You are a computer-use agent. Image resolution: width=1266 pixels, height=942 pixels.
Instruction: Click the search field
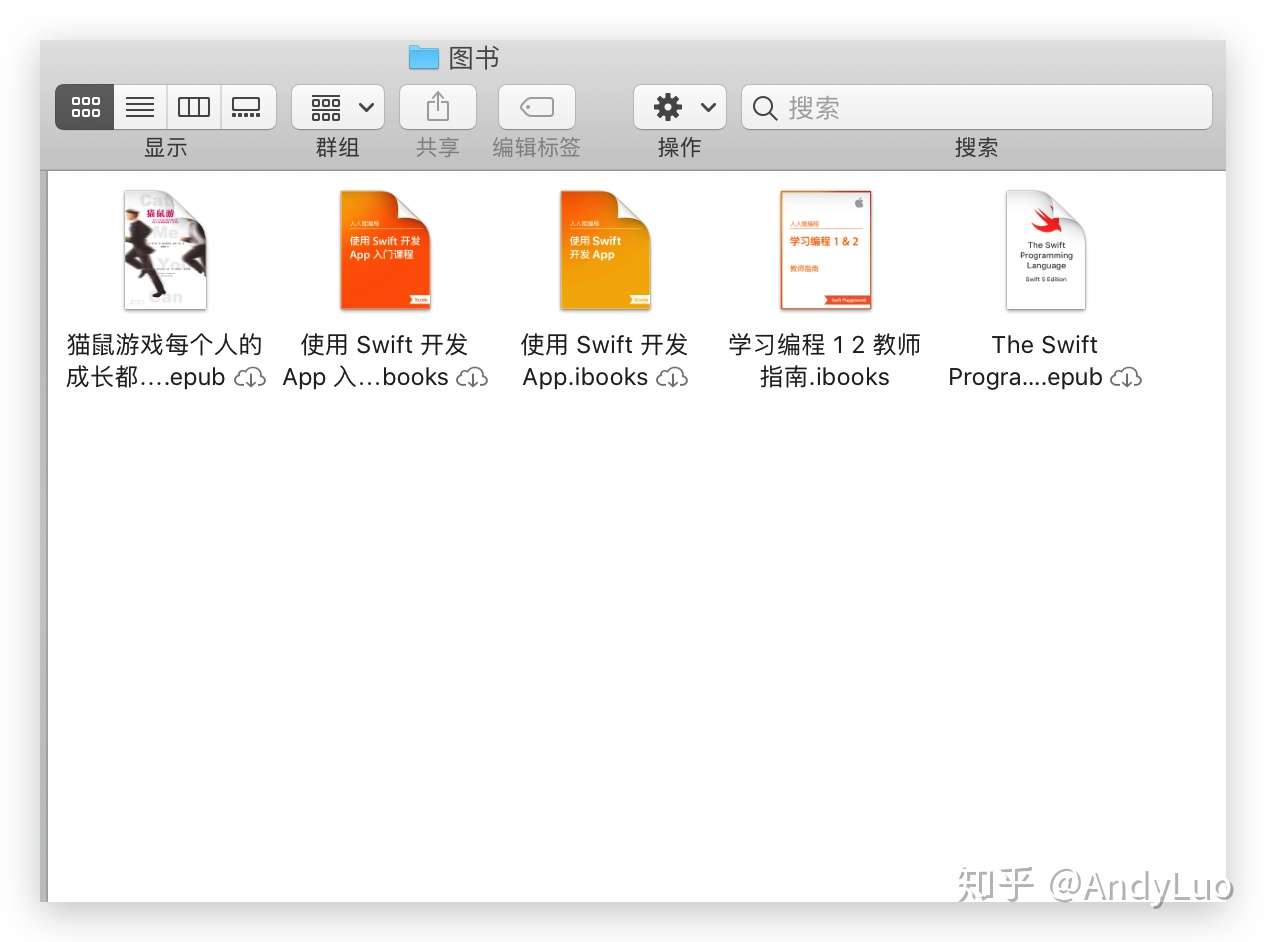coord(977,107)
